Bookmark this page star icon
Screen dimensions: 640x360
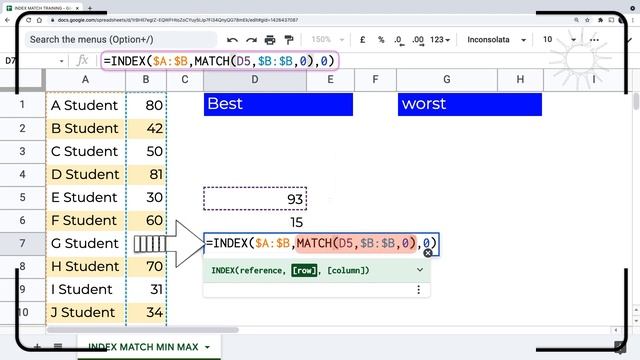click(587, 20)
